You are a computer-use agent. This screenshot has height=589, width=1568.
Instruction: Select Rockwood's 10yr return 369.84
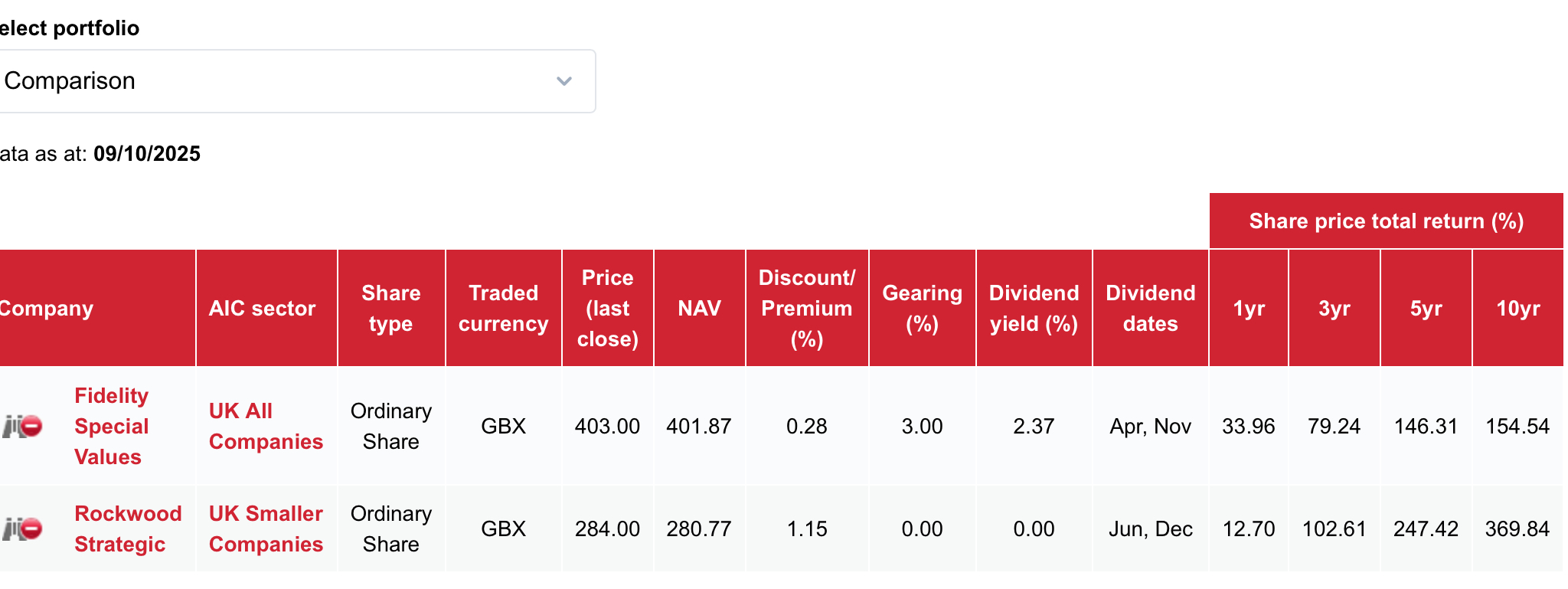(1518, 528)
